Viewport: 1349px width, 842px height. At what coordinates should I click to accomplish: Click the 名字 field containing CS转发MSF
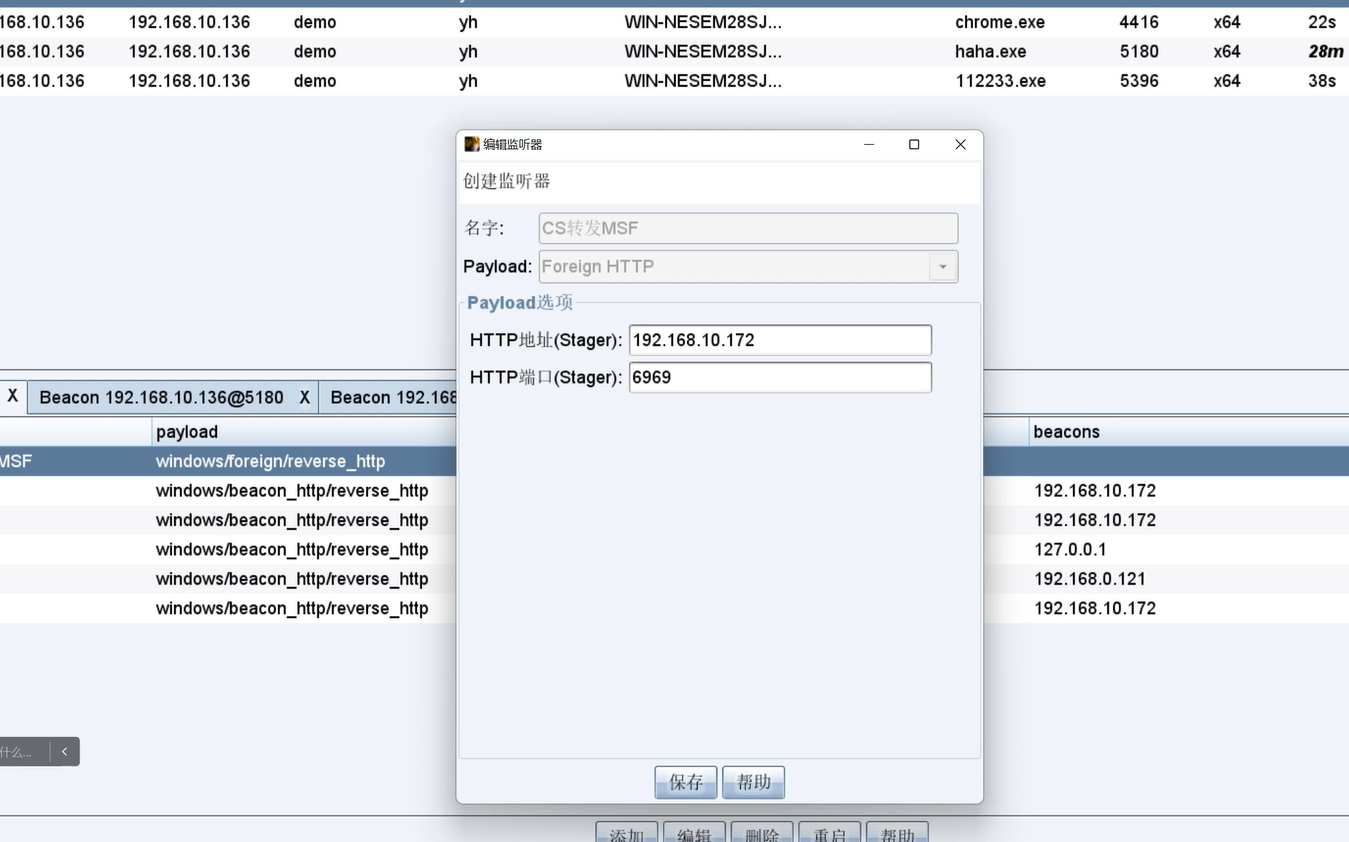pyautogui.click(x=748, y=228)
